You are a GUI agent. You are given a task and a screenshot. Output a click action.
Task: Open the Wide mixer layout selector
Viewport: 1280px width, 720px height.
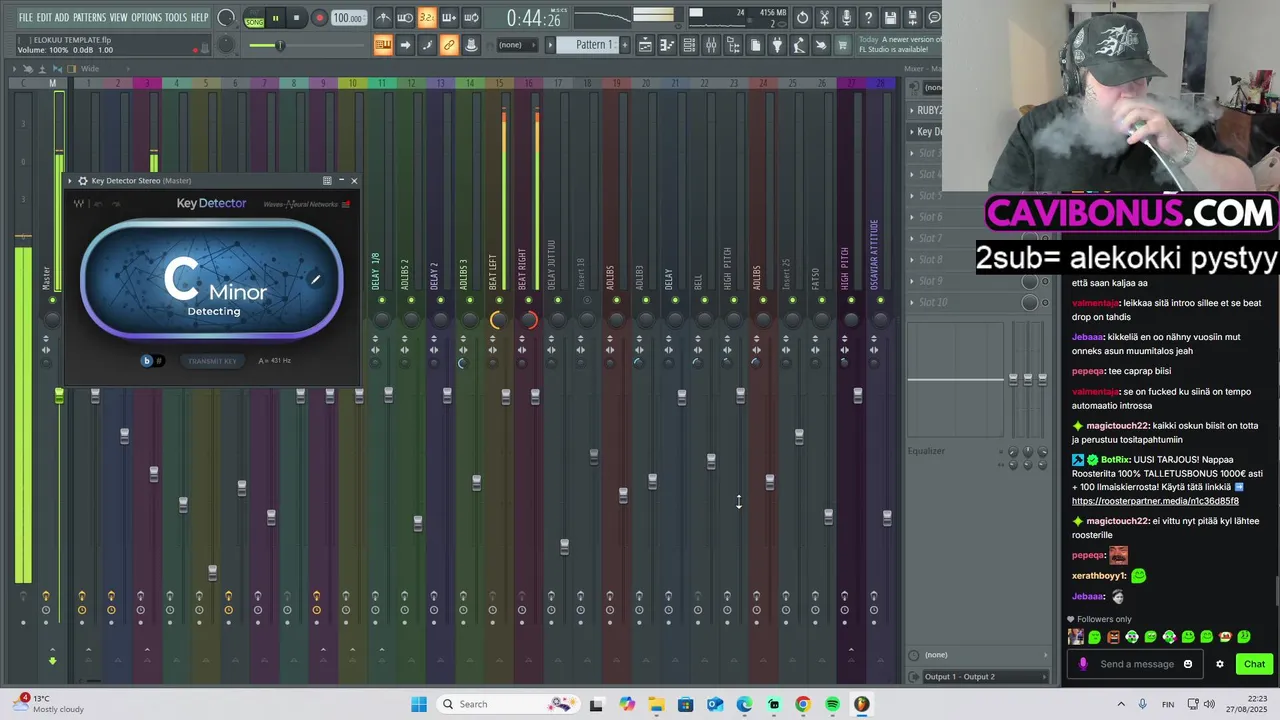pos(90,69)
